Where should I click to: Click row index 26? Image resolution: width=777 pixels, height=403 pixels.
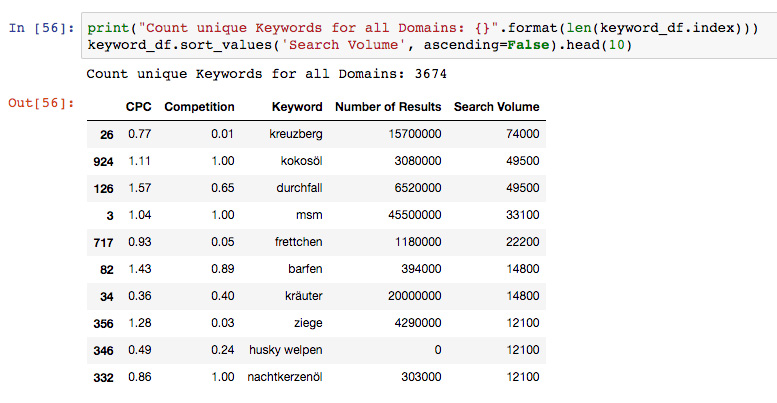(x=107, y=135)
